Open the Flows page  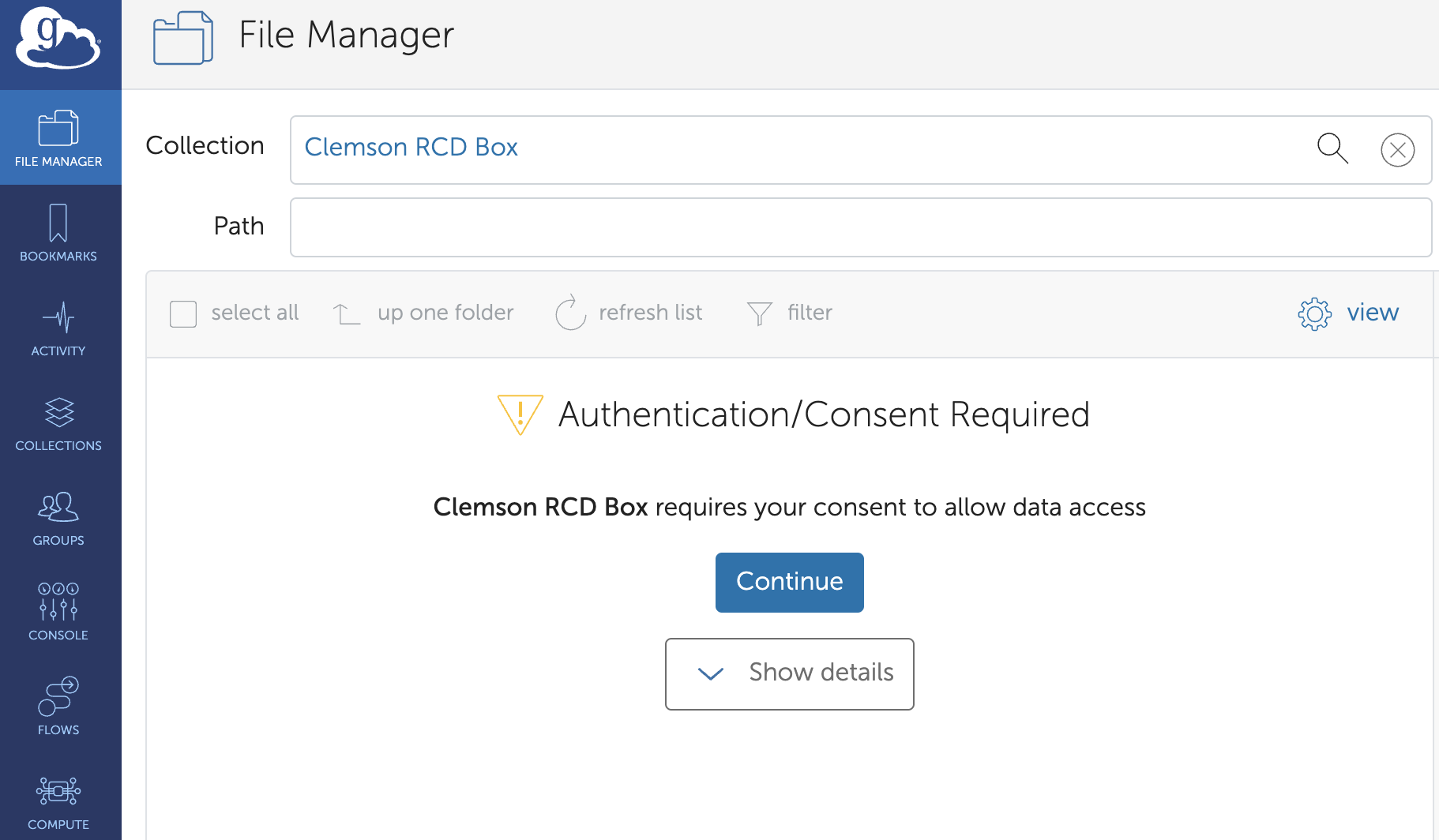[x=58, y=707]
